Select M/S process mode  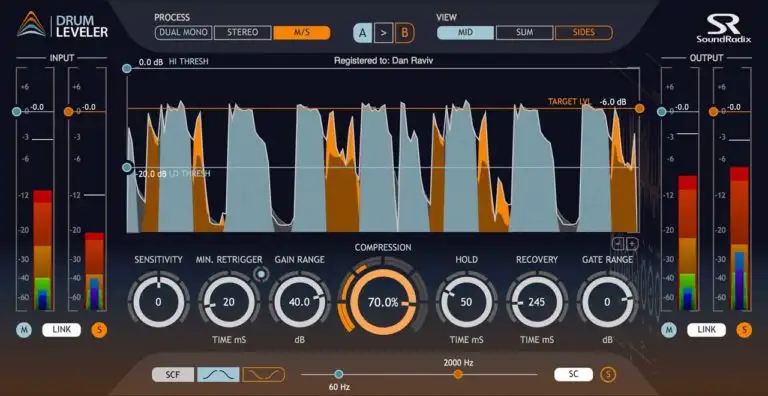[302, 33]
